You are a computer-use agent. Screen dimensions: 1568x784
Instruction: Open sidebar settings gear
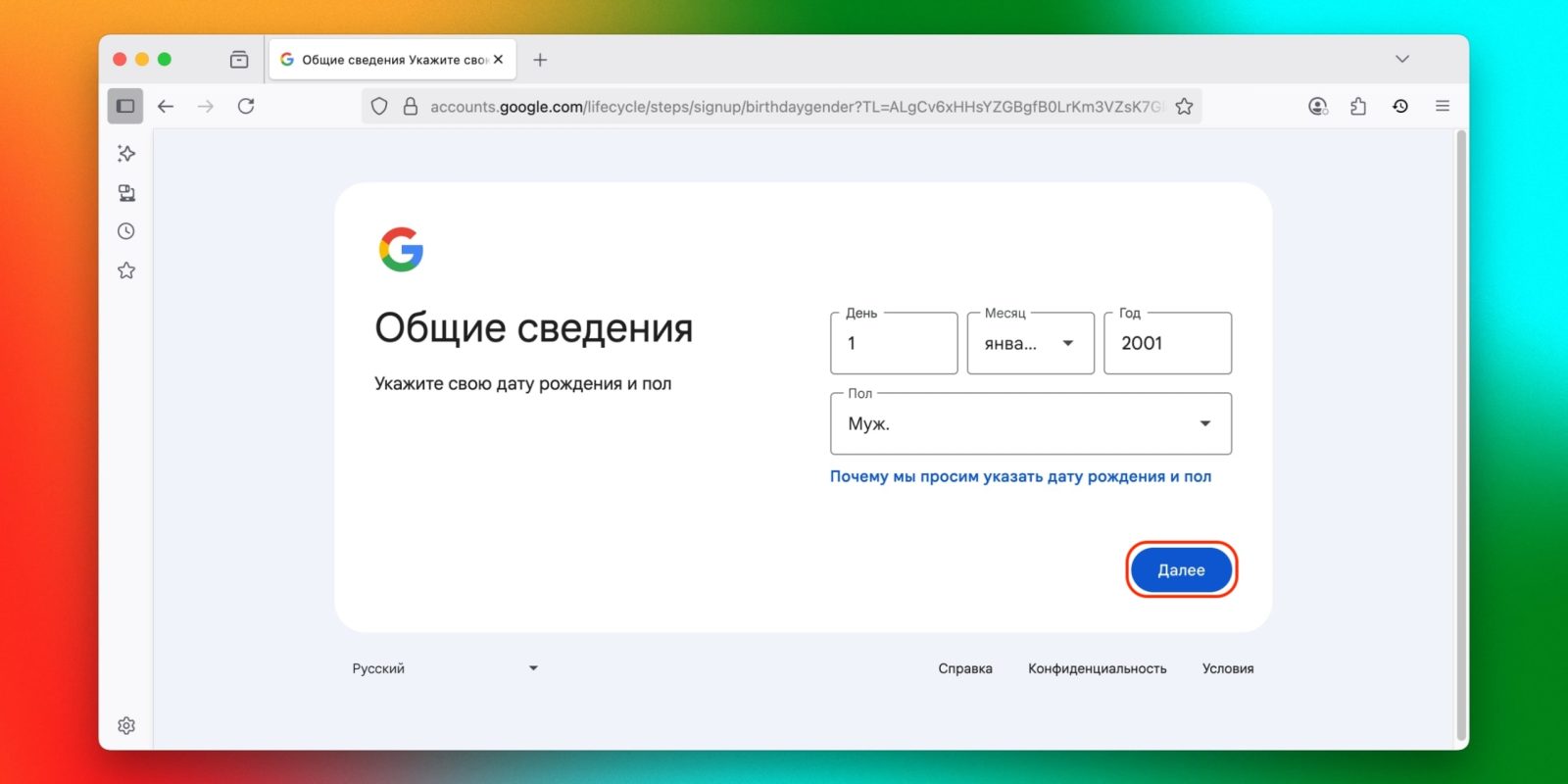126,725
